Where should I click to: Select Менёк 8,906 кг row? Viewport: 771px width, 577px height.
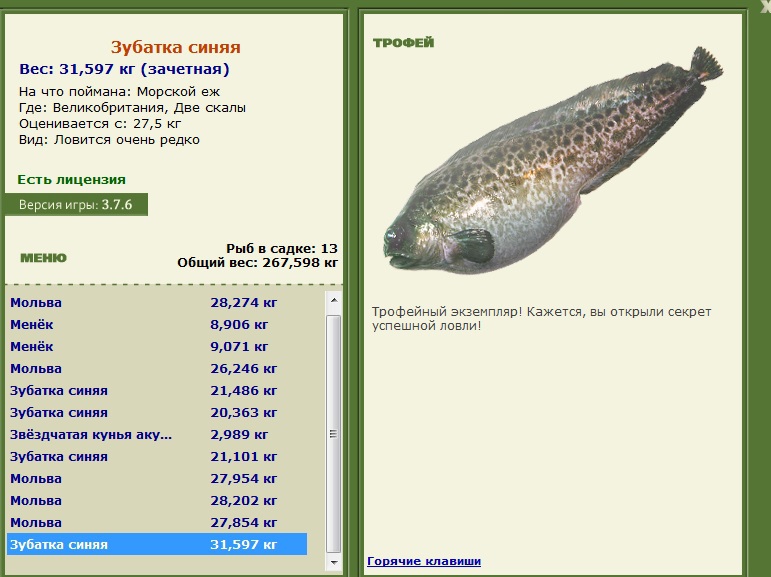(157, 325)
